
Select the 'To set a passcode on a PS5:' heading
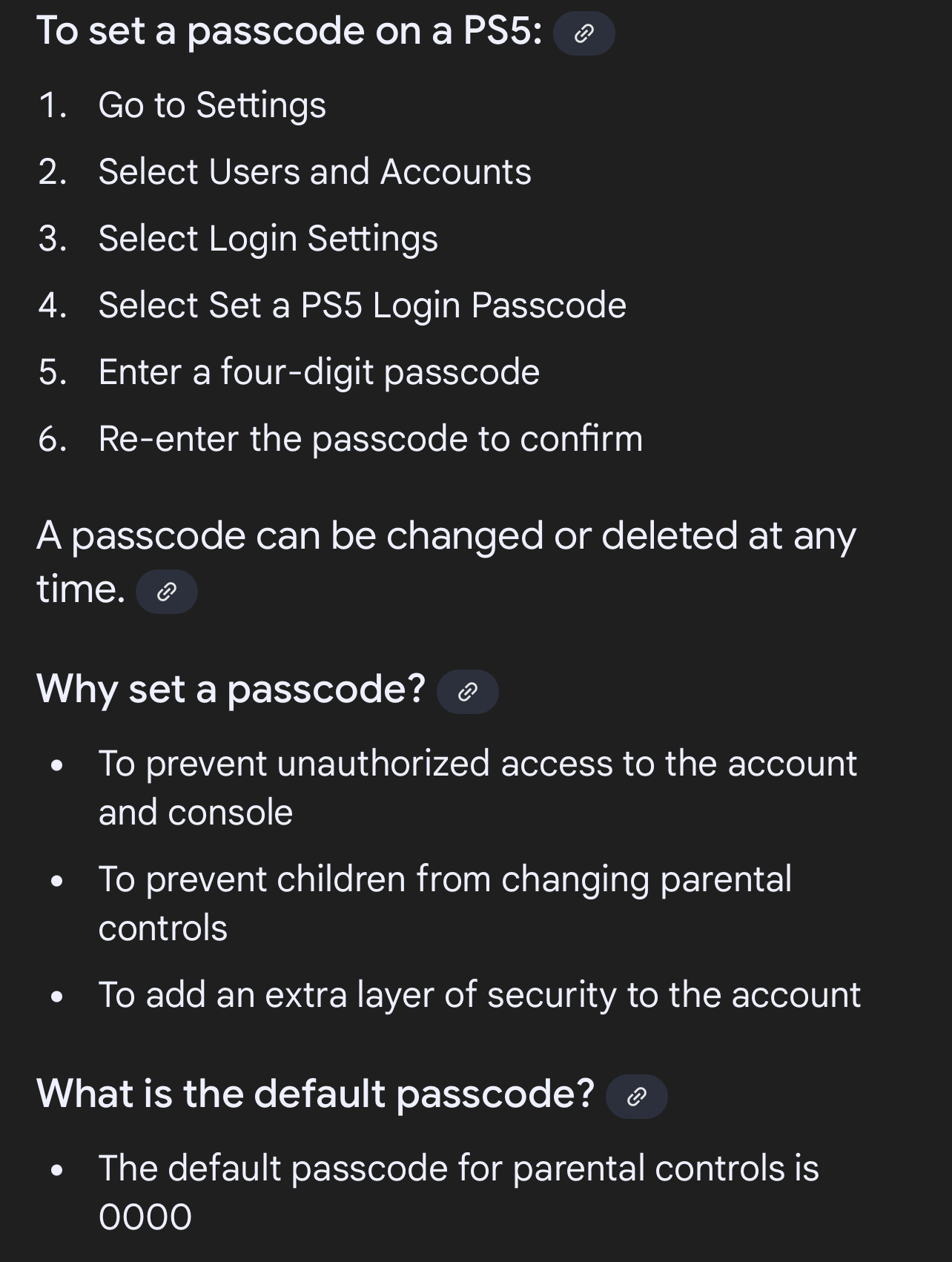pyautogui.click(x=290, y=32)
